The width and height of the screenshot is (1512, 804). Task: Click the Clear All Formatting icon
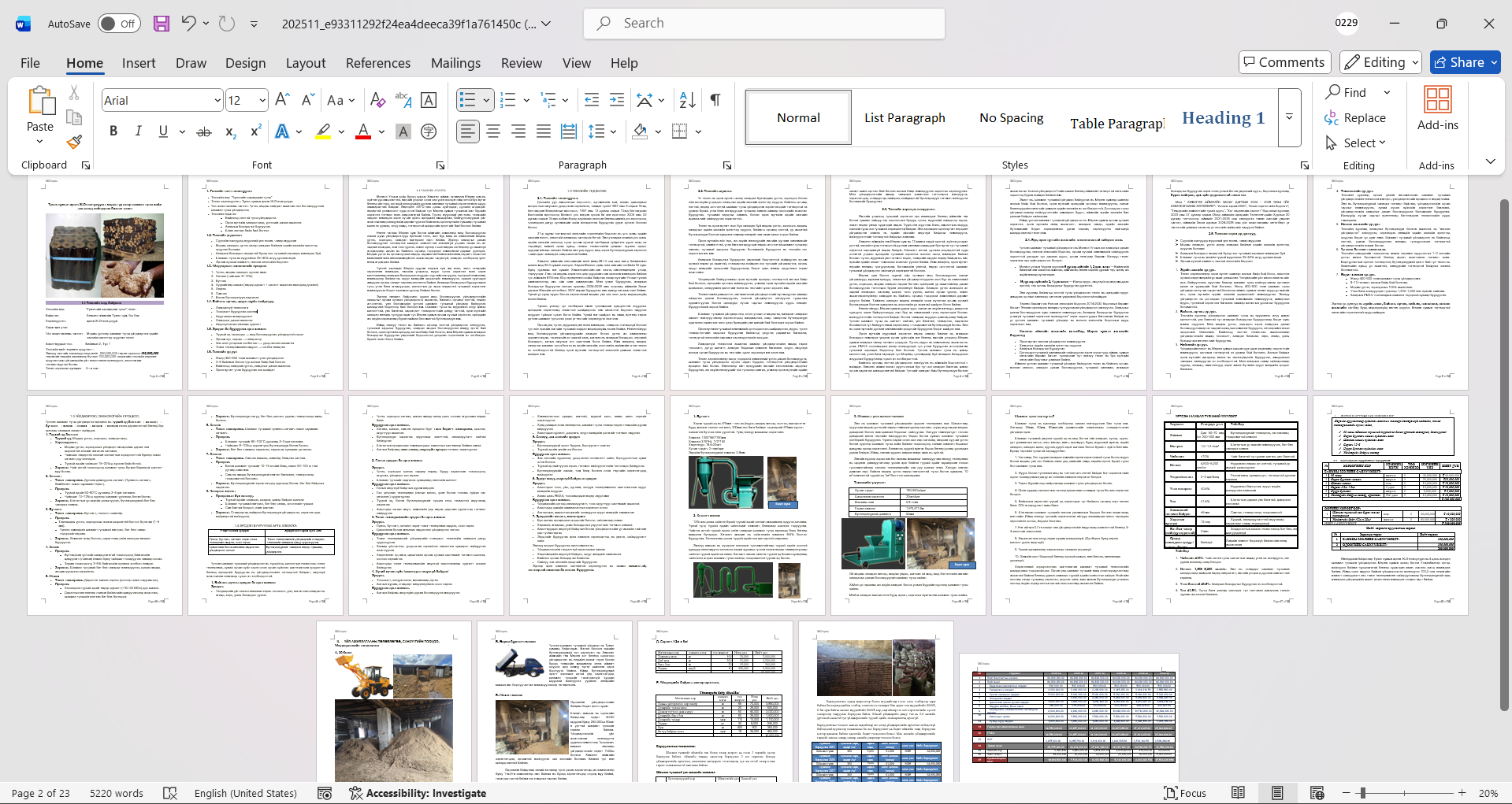point(377,100)
